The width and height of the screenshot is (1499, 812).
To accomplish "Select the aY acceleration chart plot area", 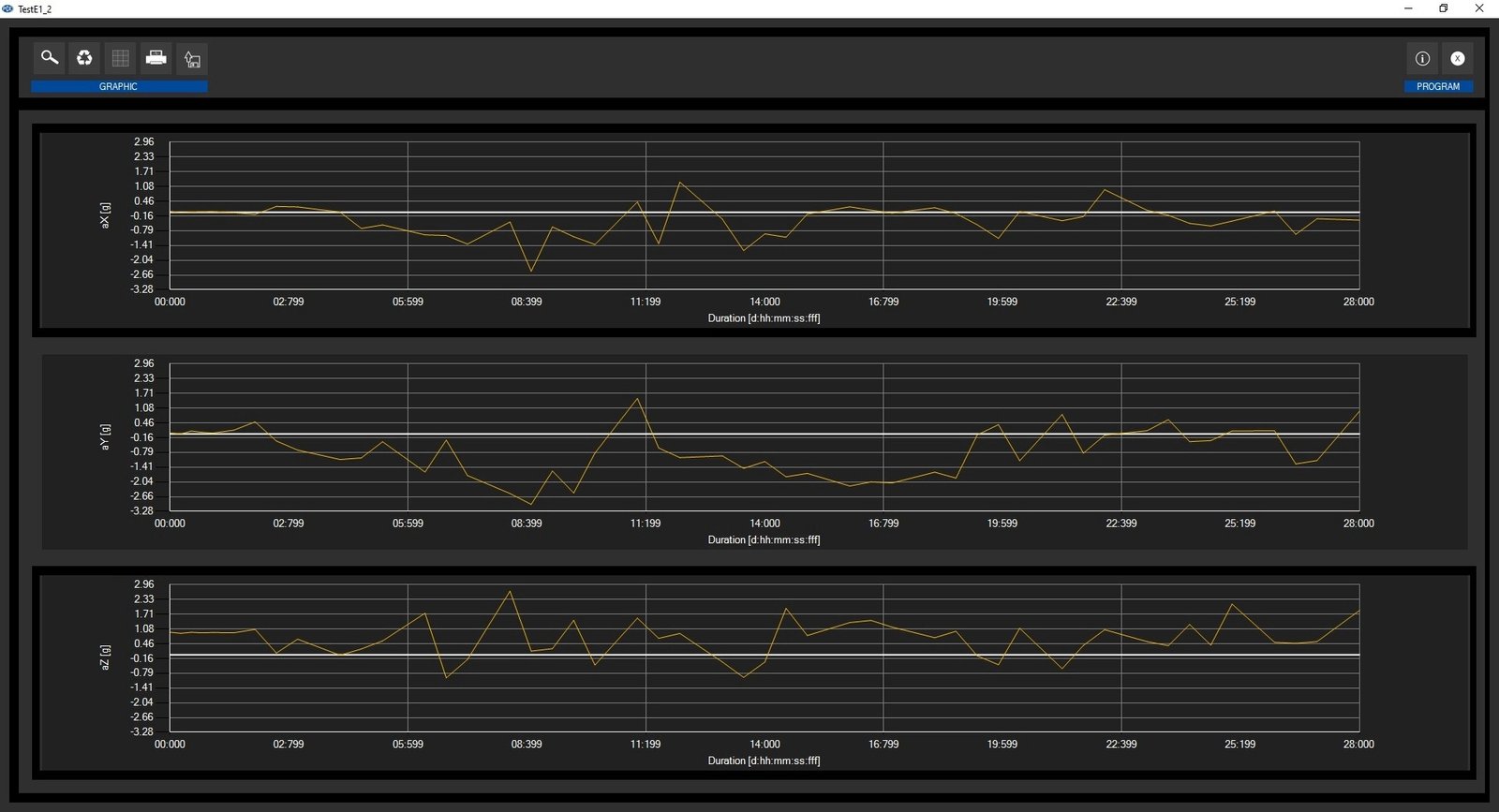I will pos(764,436).
